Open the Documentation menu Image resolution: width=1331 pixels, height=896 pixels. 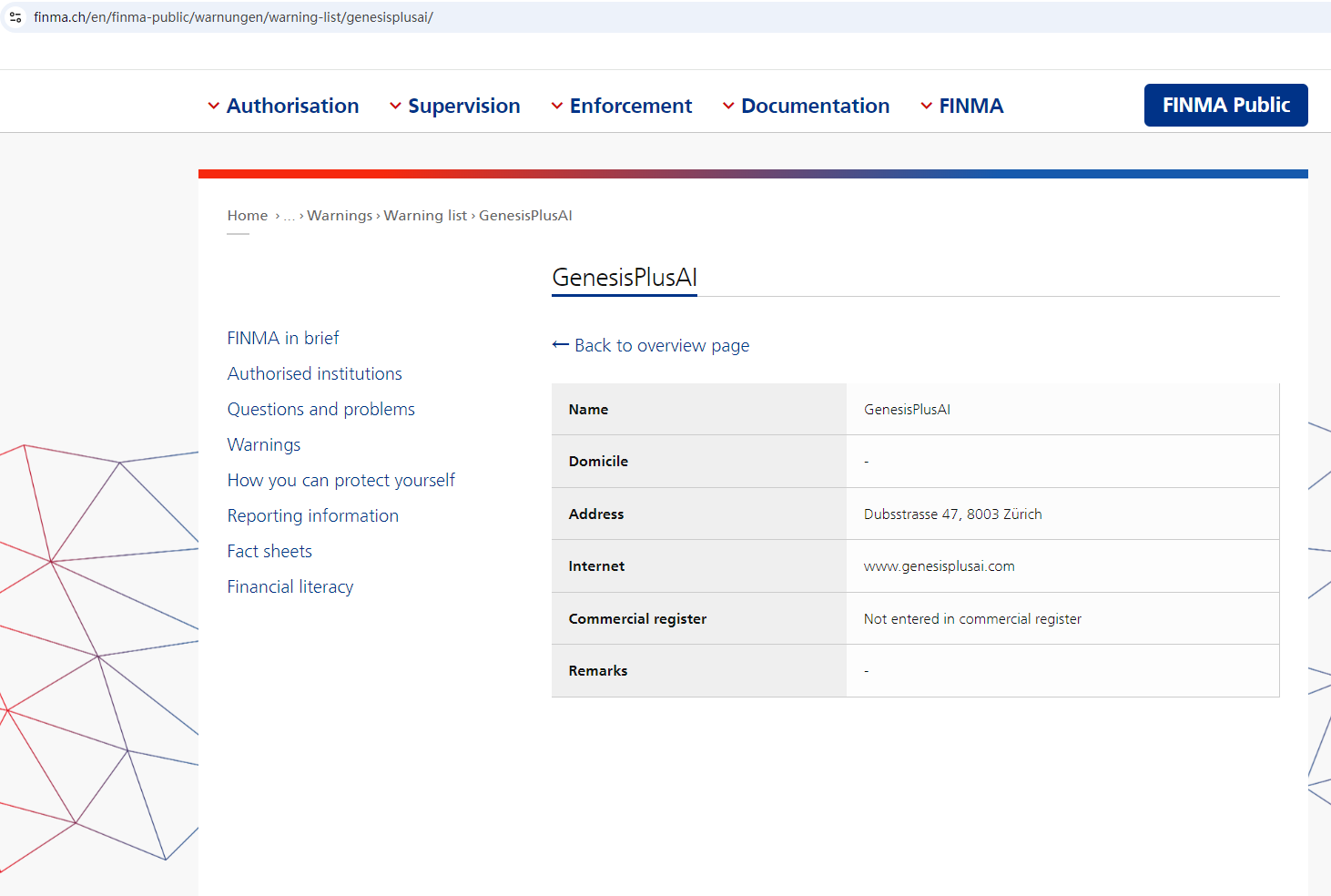point(814,107)
